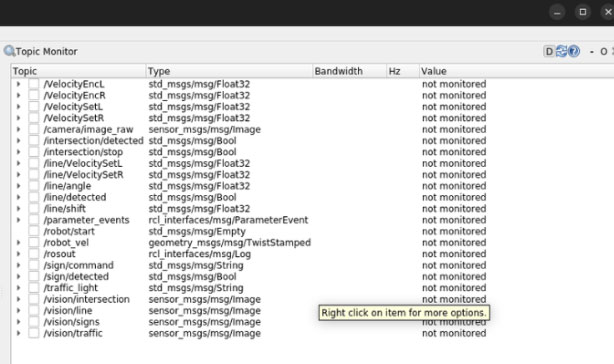Expand the /rosout topic arrow
The image size is (614, 364).
(18, 254)
